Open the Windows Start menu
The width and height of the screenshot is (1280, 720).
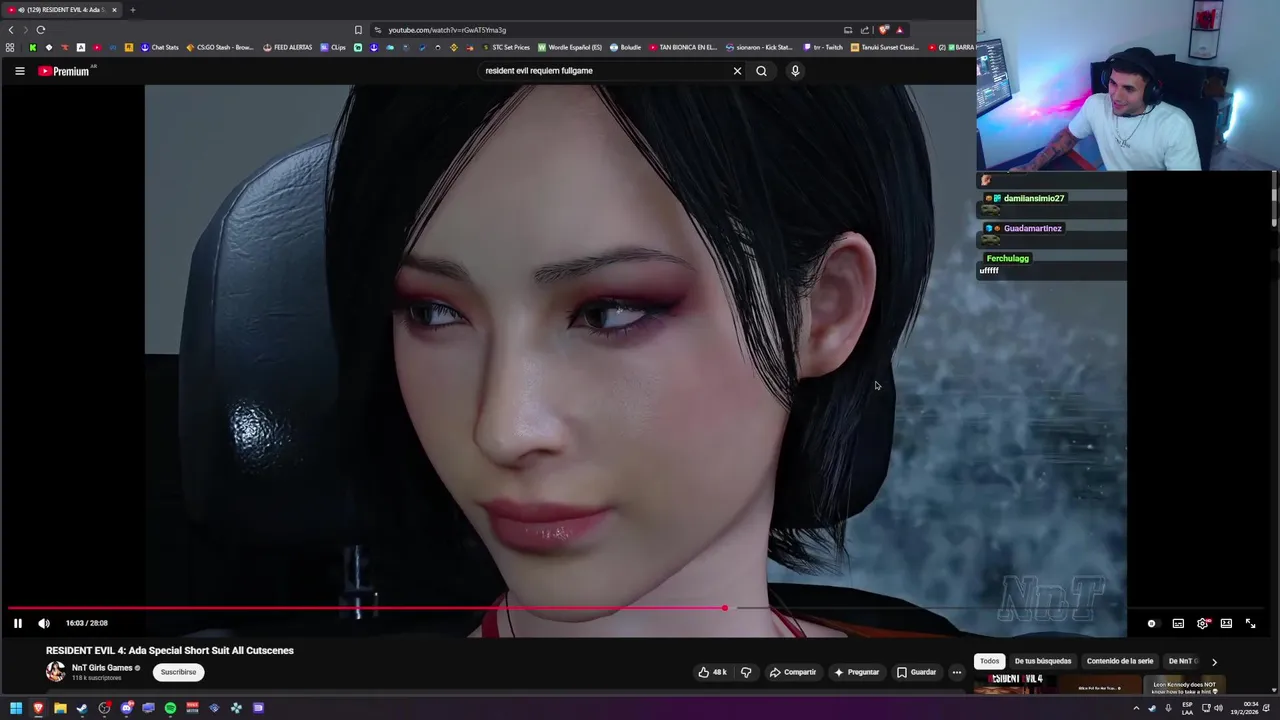click(16, 708)
